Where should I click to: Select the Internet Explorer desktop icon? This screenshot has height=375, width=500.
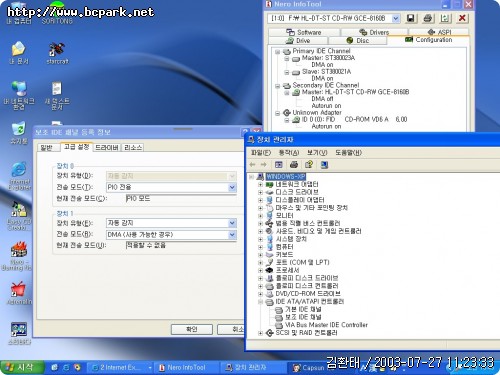pos(19,176)
